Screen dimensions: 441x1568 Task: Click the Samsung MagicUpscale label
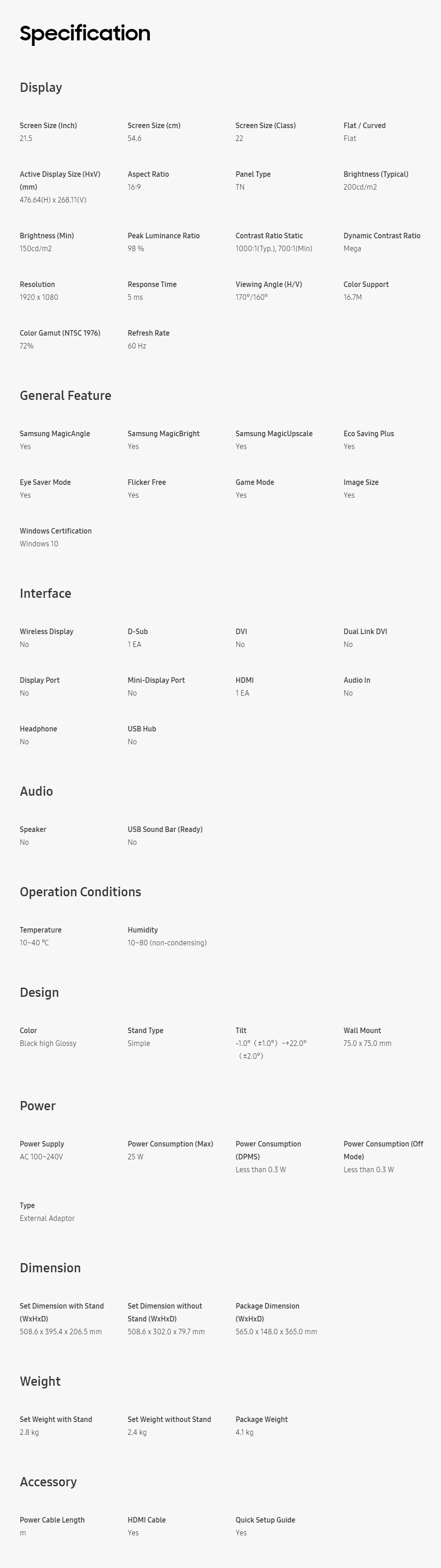coord(274,433)
